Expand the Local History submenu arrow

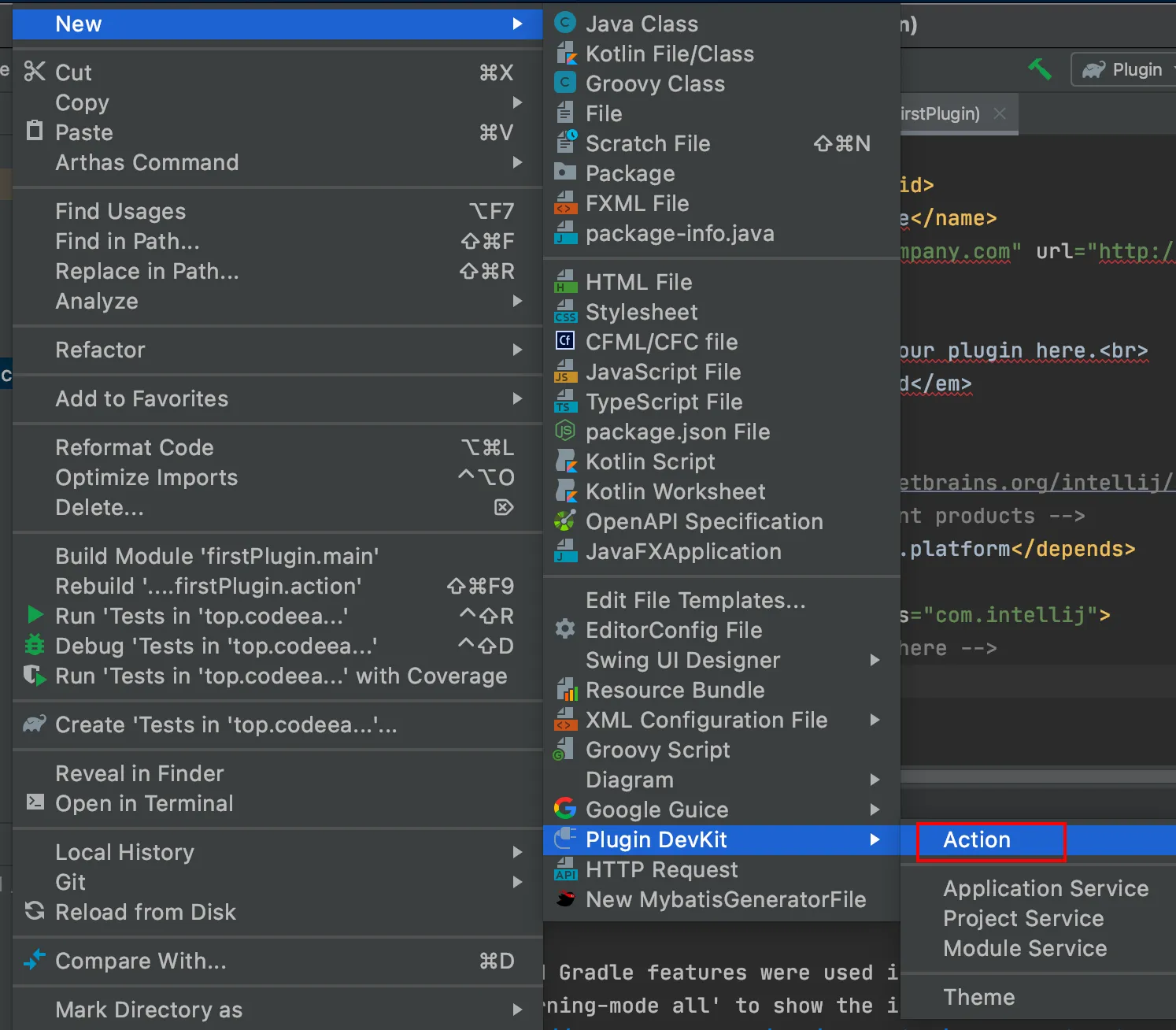pos(517,852)
